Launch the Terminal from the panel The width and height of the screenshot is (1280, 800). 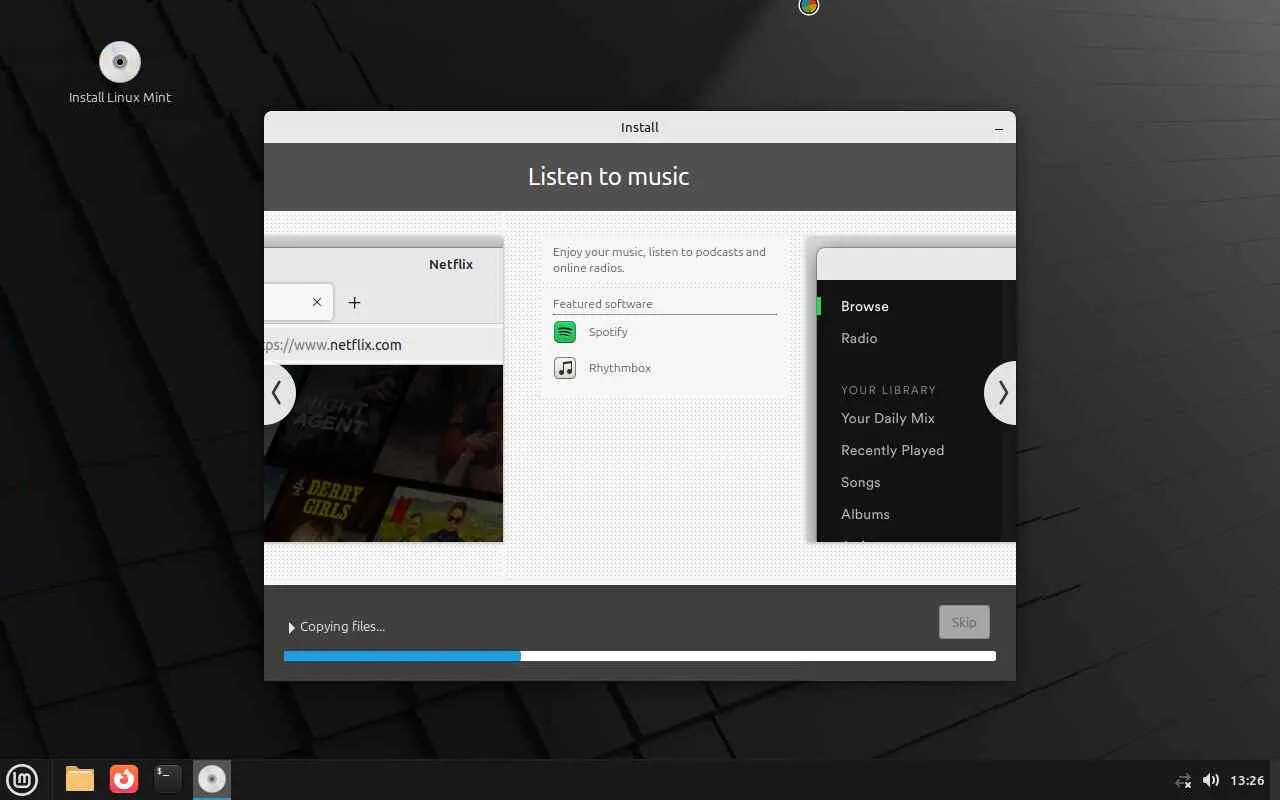pyautogui.click(x=168, y=779)
